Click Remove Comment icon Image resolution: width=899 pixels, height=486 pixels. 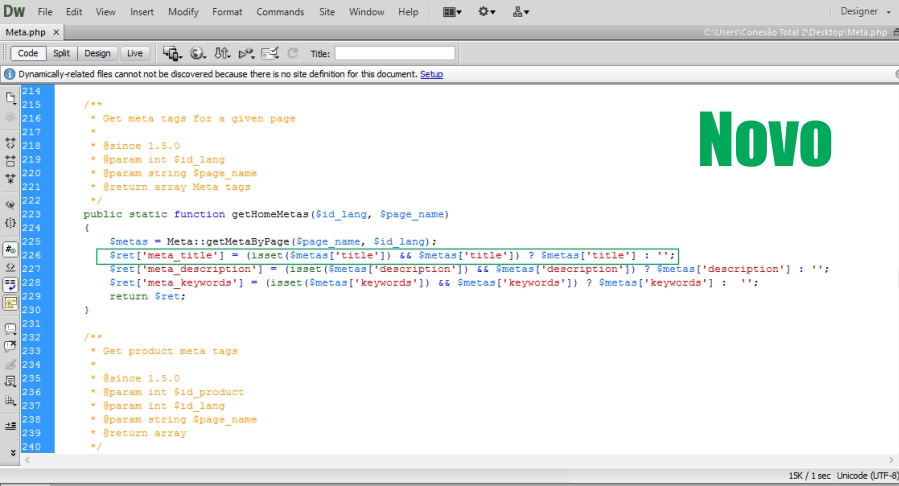(10, 346)
